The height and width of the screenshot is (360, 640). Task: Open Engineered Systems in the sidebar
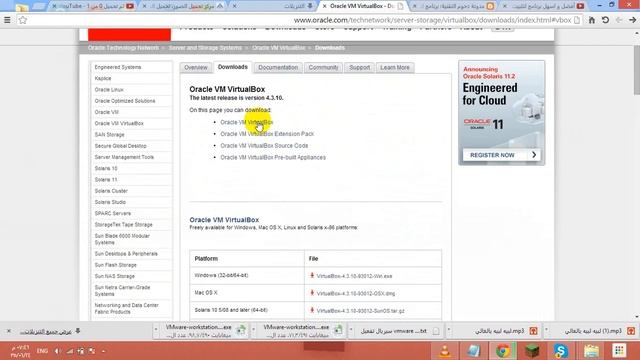(118, 67)
